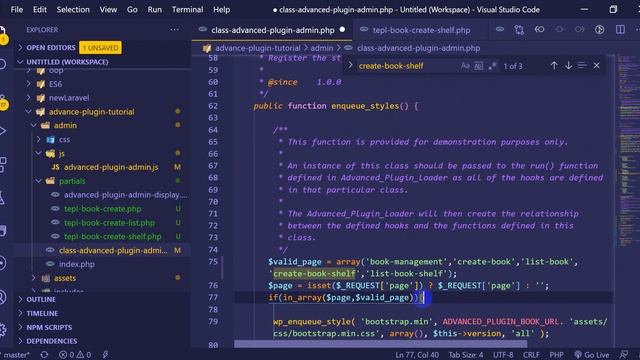
Task: Click the go to next change icon
Action: (579, 30)
